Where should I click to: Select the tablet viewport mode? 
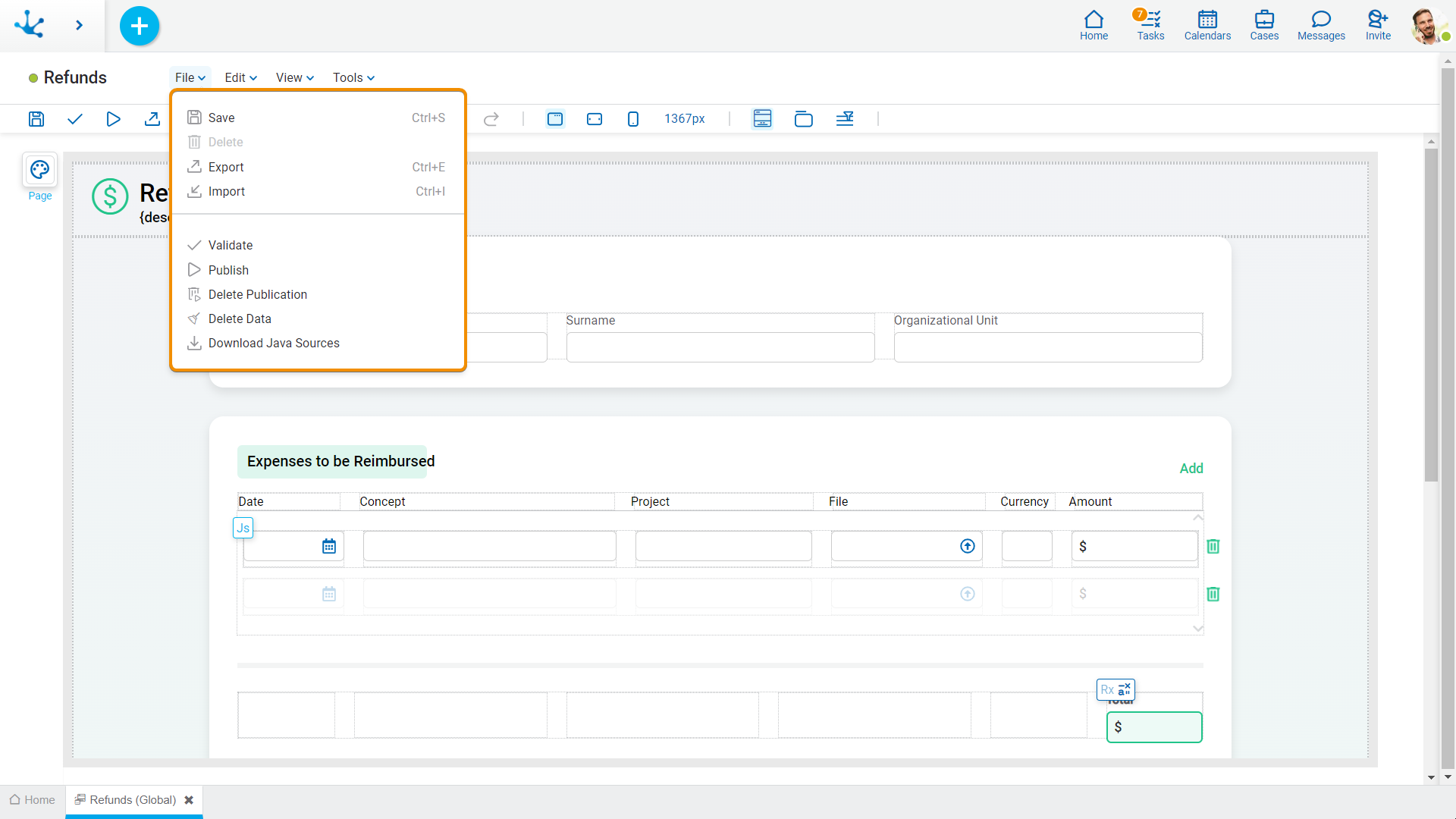point(595,119)
